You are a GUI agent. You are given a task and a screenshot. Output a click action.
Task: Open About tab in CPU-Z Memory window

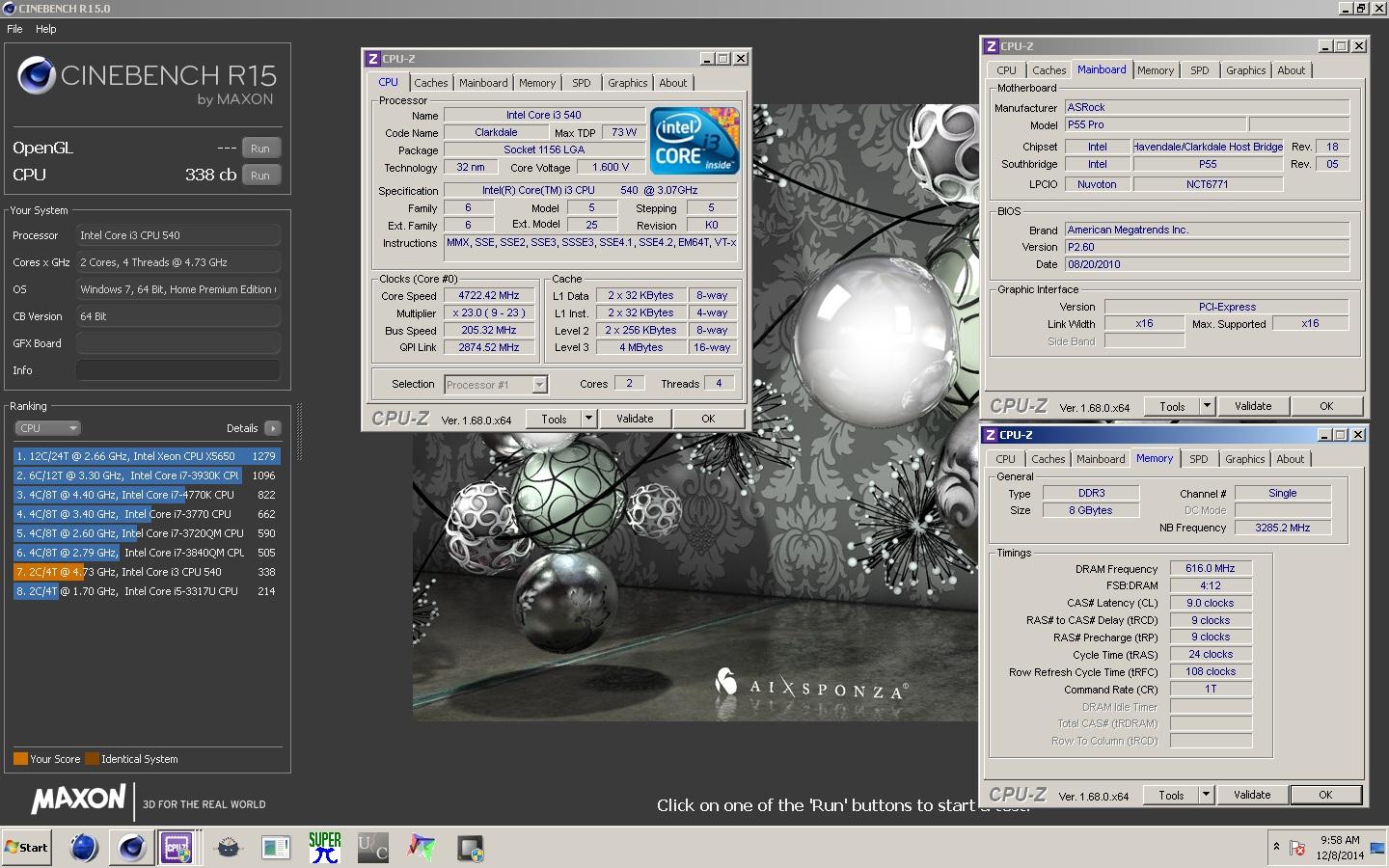[1291, 459]
